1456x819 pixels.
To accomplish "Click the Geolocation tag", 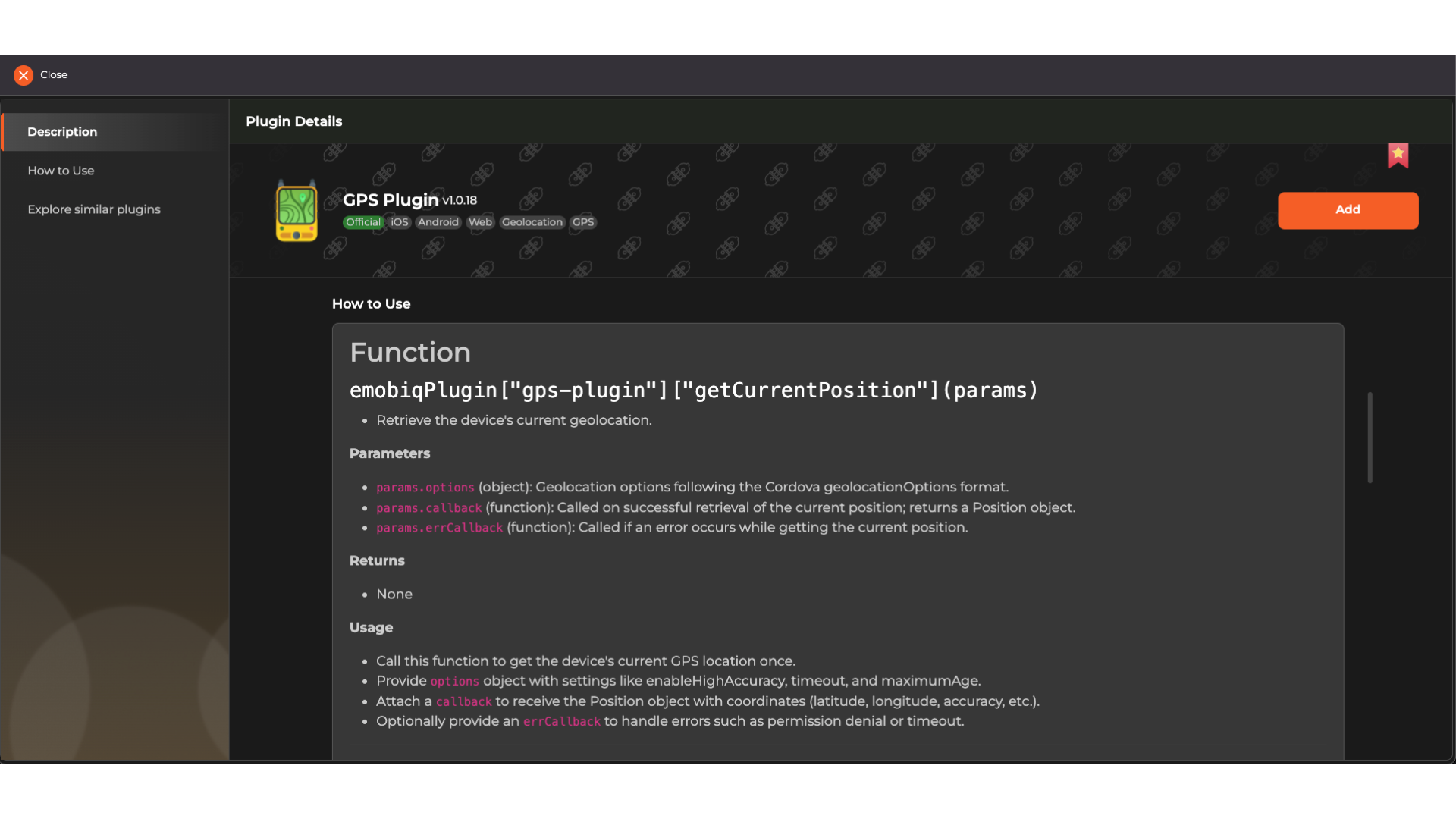I will tap(532, 222).
